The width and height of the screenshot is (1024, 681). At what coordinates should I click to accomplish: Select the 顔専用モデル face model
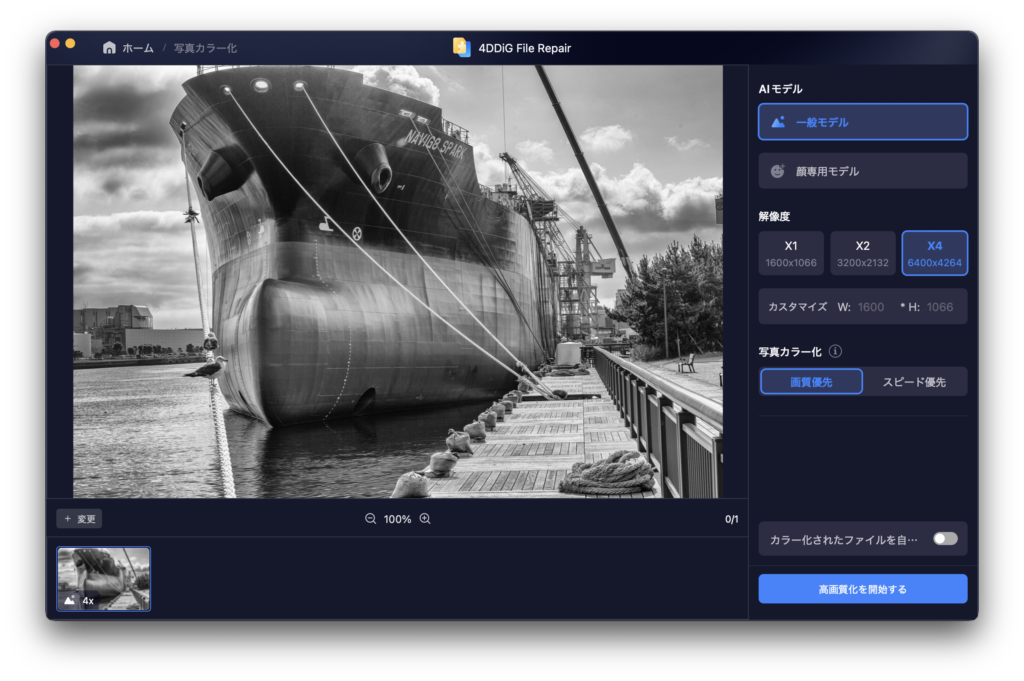click(x=862, y=171)
